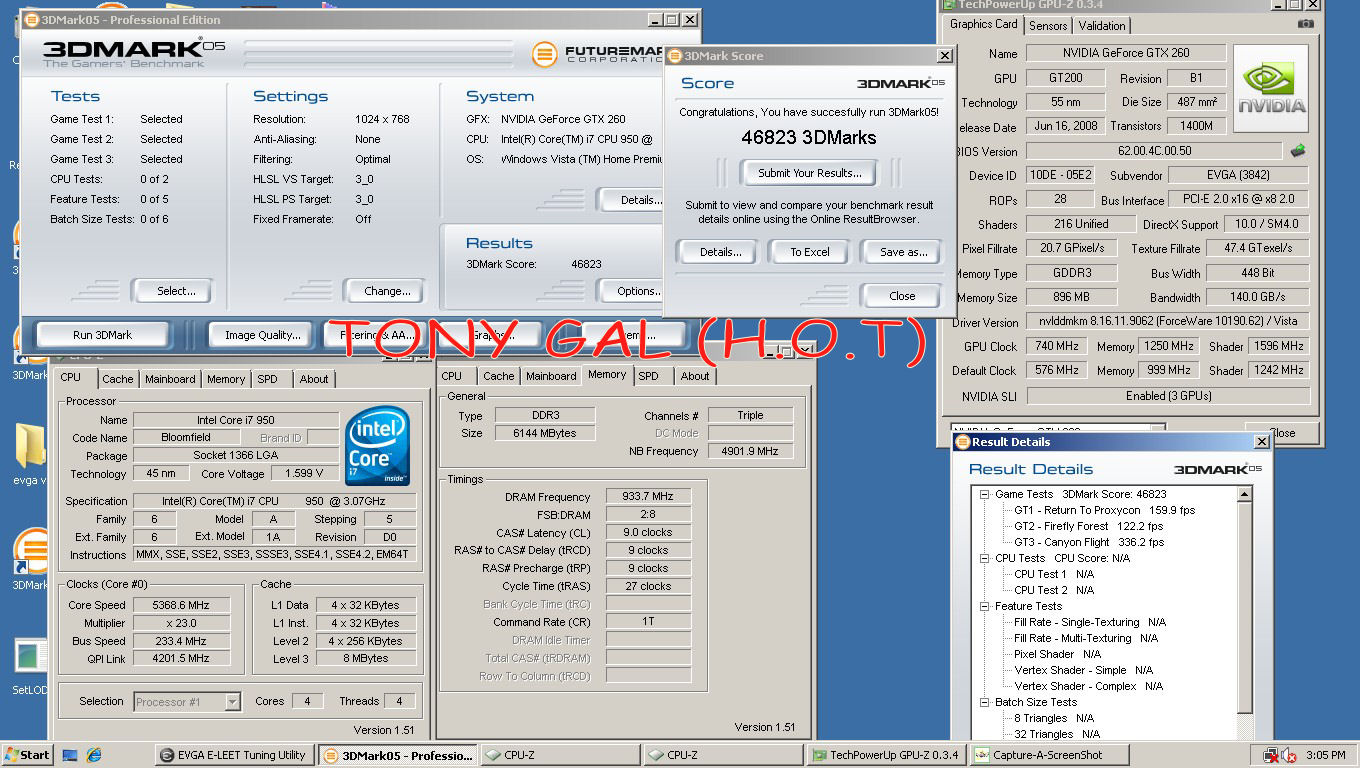The width and height of the screenshot is (1360, 768).
Task: Select GT2 - Firefly Forest tree row
Action: 1089,526
